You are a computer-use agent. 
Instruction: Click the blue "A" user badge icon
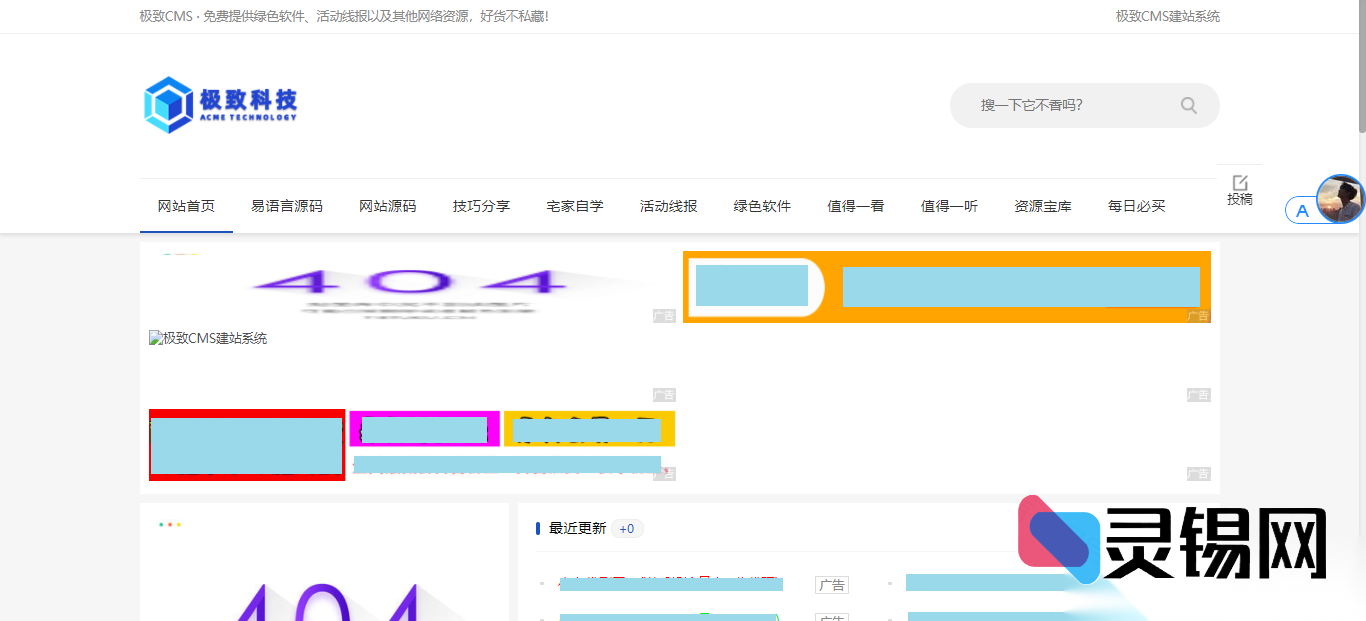click(x=1301, y=210)
